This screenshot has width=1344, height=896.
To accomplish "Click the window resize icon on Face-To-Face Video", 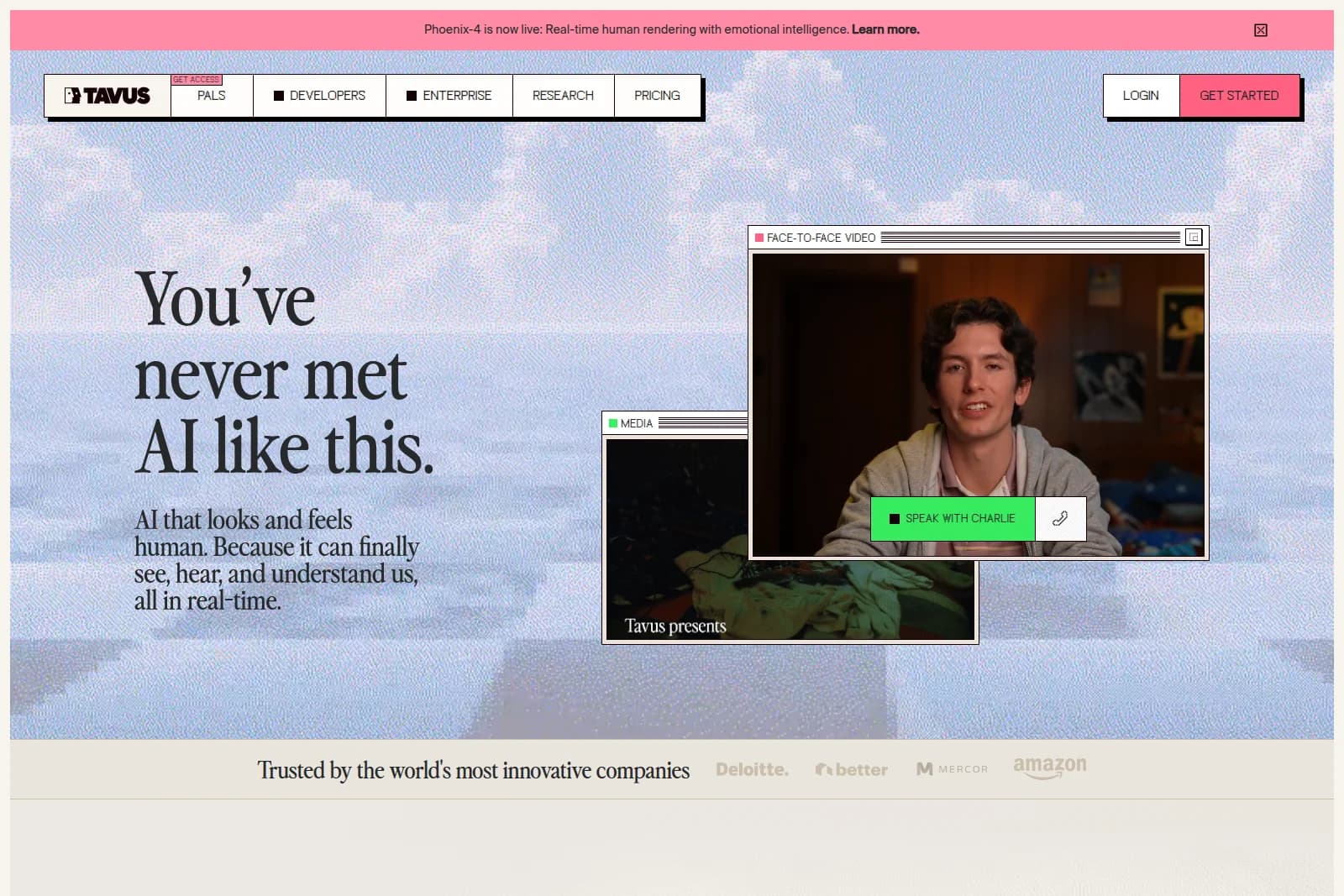I will coord(1192,238).
